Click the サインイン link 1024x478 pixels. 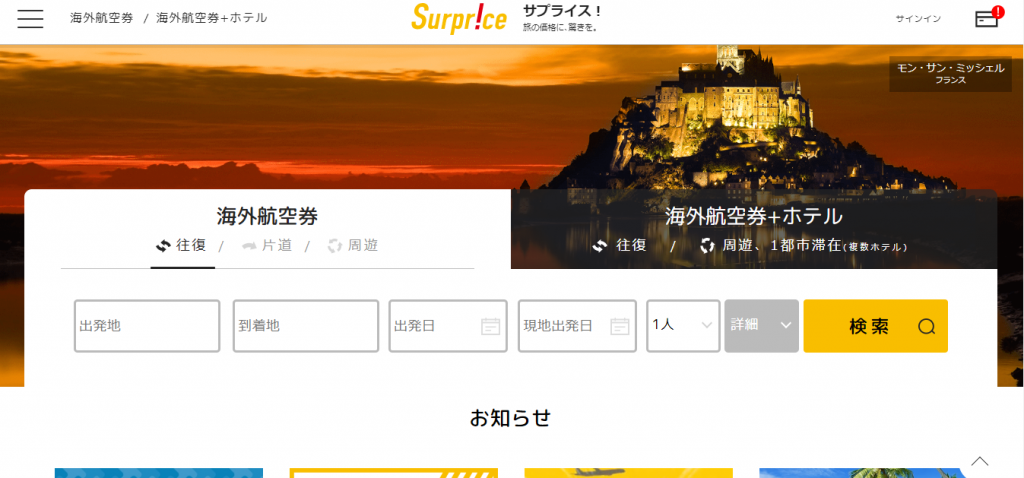coord(918,19)
